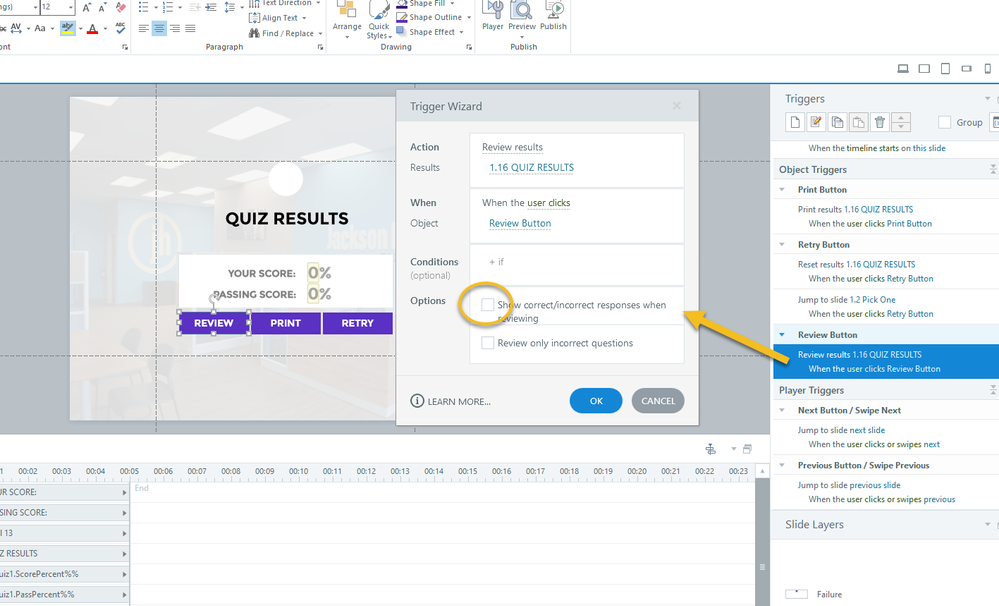Change Review results action
This screenshot has height=606, width=999.
(x=512, y=147)
